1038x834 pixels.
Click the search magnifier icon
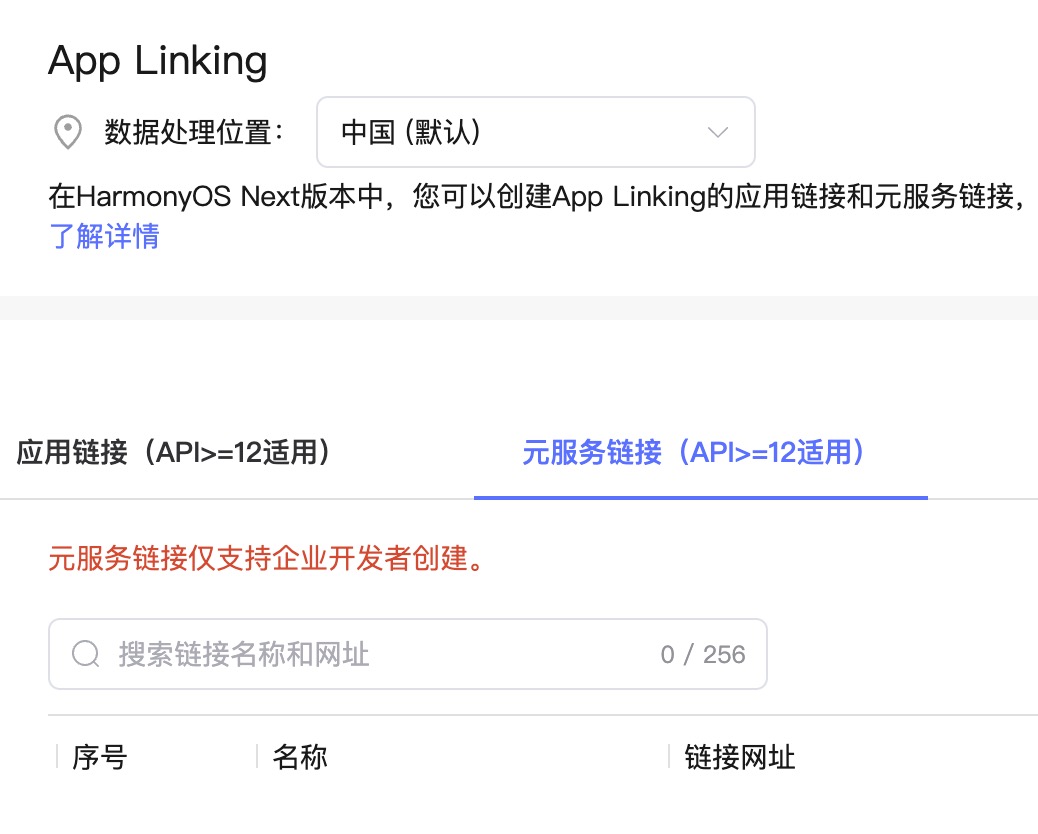click(x=86, y=654)
